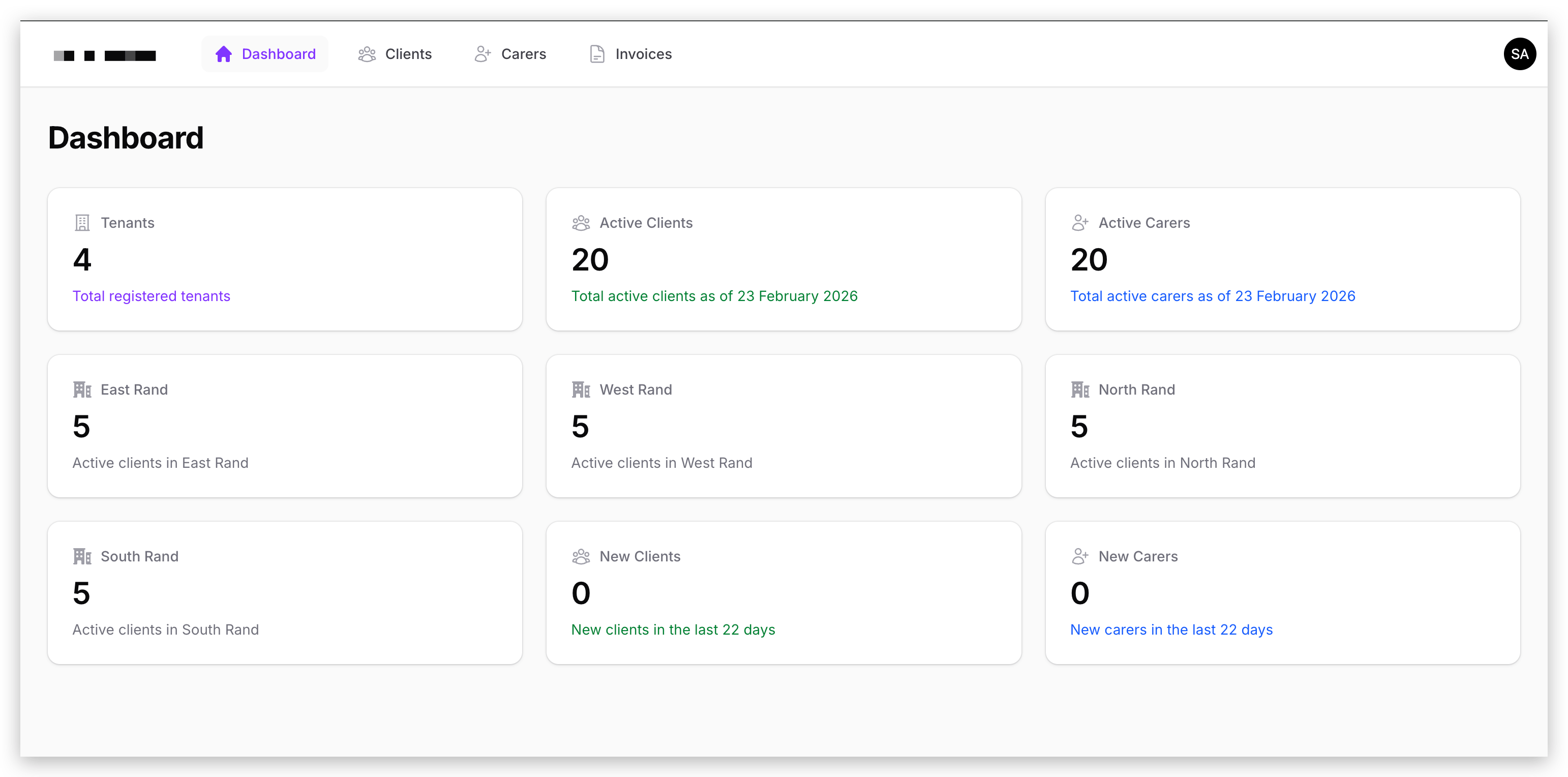Click the building icon on Tenants card
Viewport: 1568px width, 777px height.
point(82,223)
